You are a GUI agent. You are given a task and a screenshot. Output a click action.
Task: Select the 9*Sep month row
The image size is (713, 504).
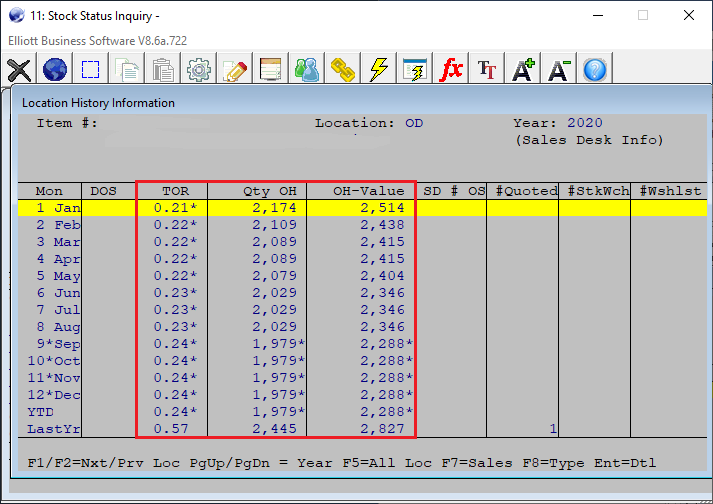pyautogui.click(x=362, y=344)
